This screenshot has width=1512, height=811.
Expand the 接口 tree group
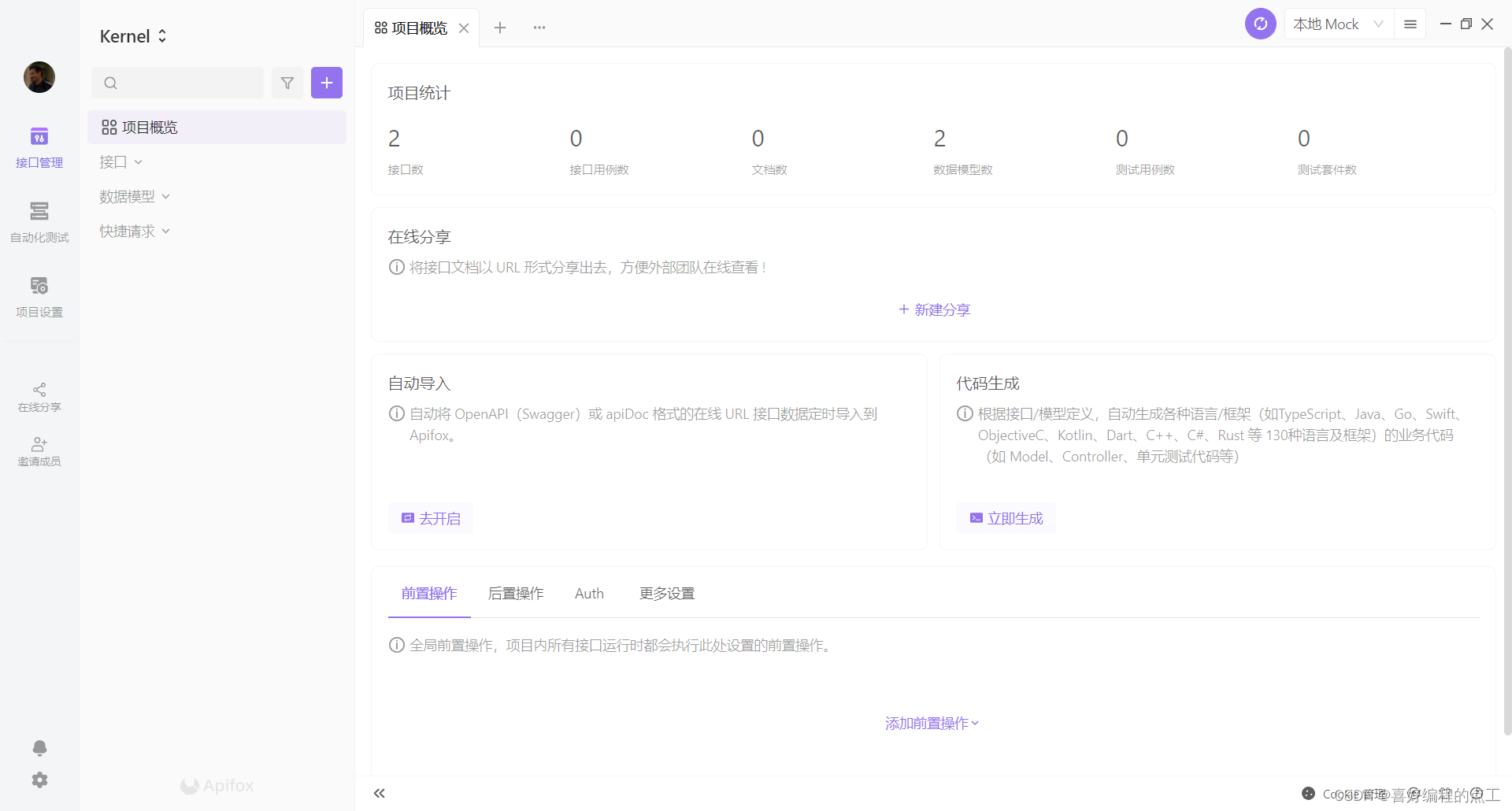[120, 161]
